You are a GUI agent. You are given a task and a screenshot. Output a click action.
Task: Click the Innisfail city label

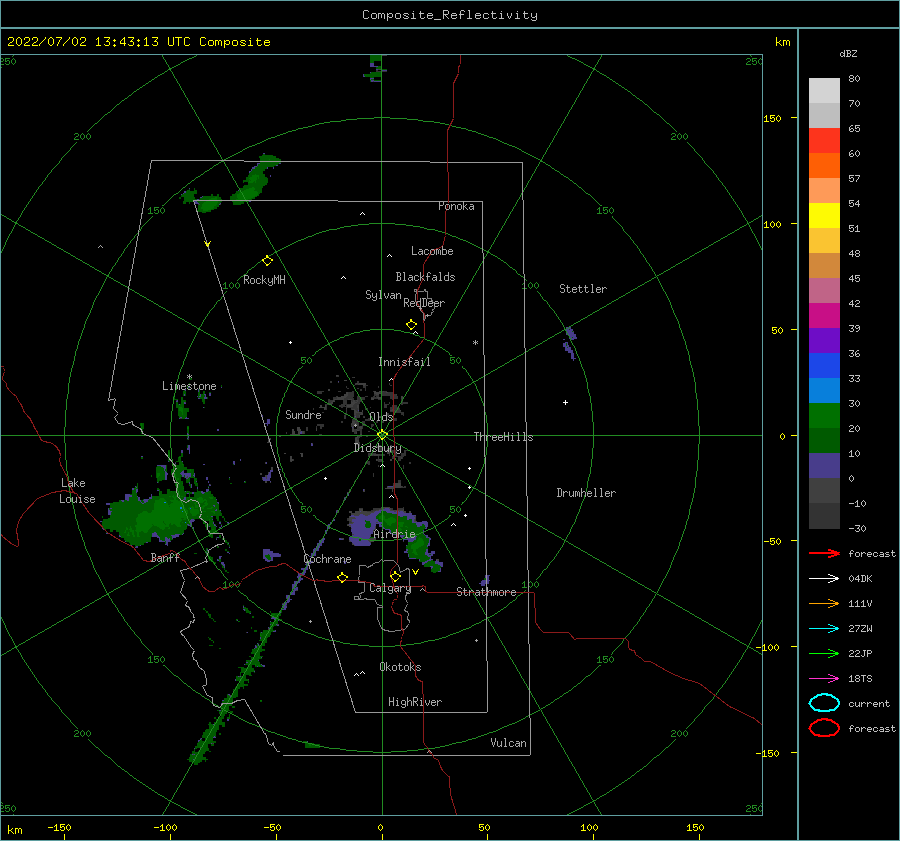tap(404, 362)
